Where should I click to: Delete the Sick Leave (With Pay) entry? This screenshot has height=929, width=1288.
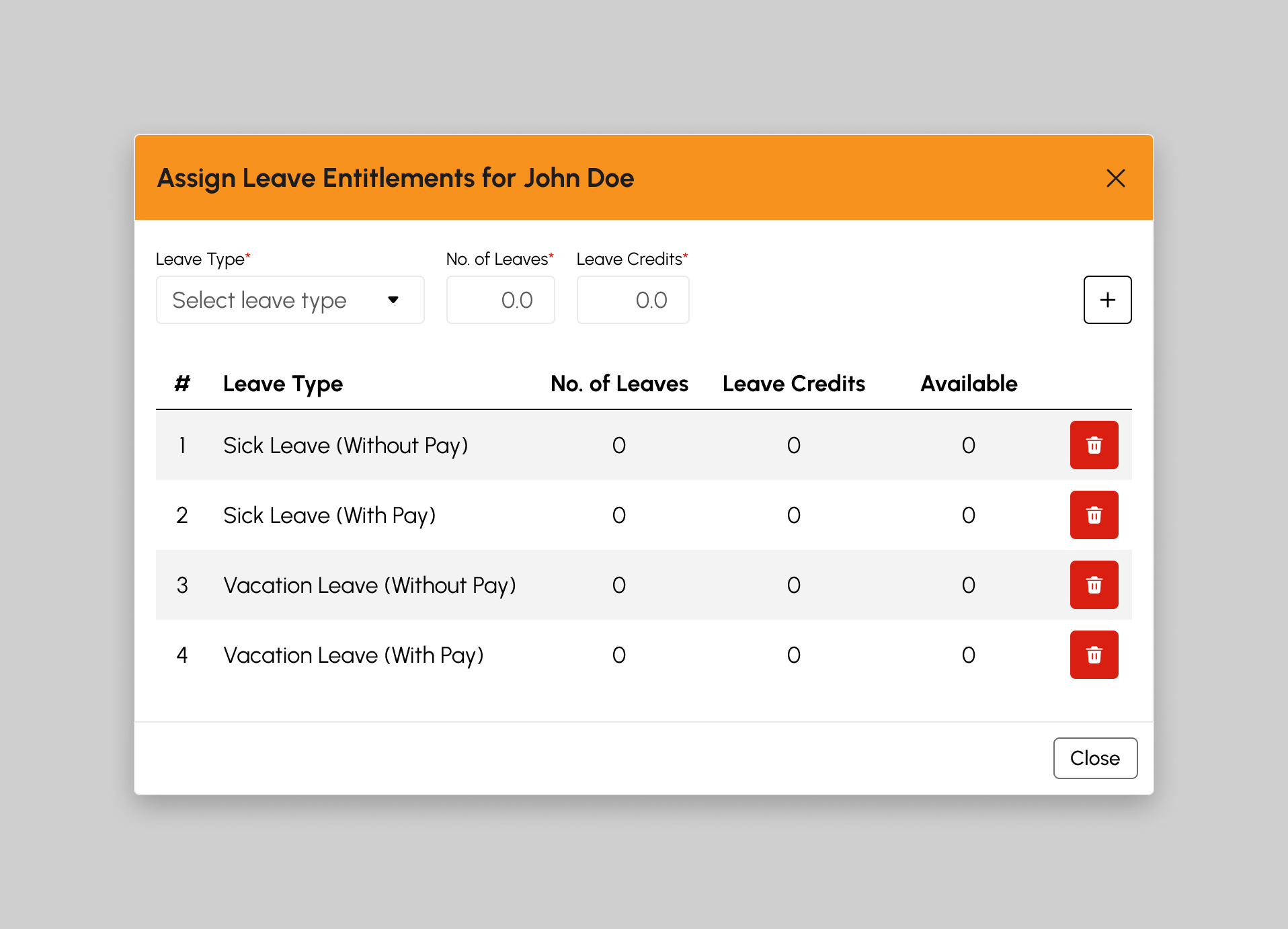click(x=1094, y=515)
